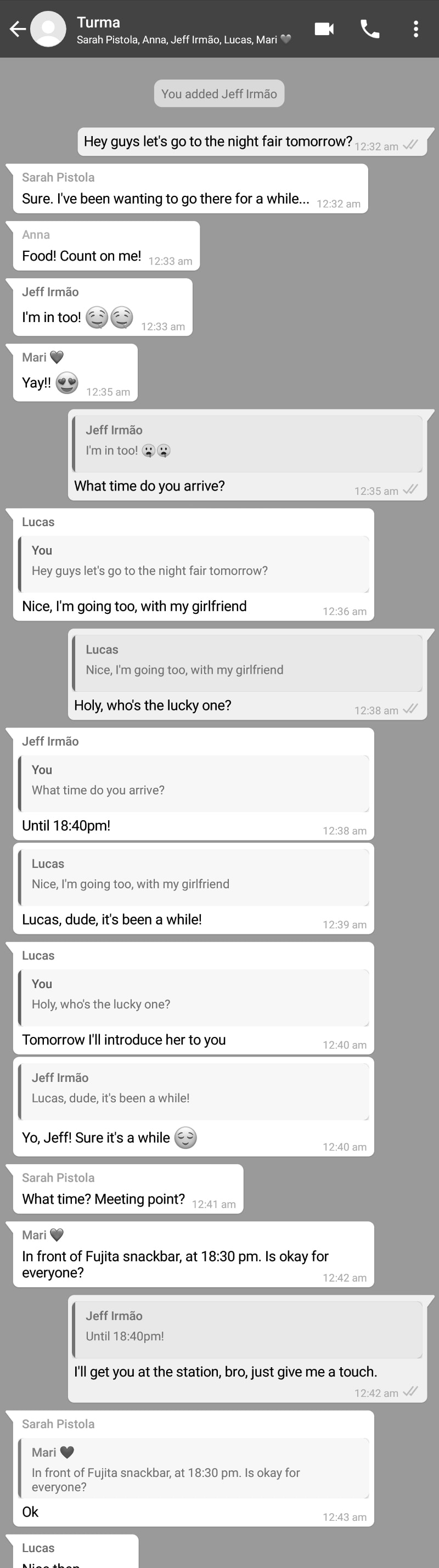Tap the relieved emoji after 'Sure it's a while'
This screenshot has height=1568, width=439.
(x=185, y=1138)
